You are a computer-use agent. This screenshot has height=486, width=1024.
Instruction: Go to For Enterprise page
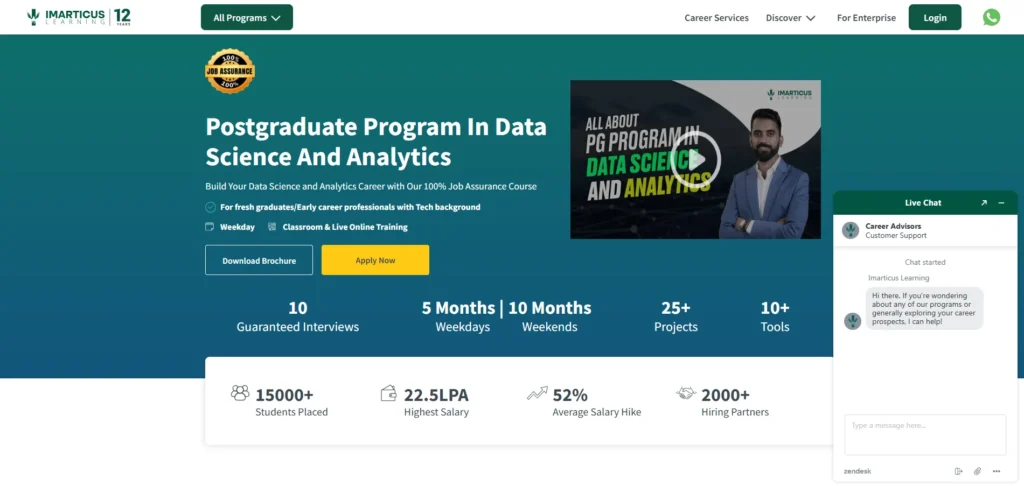coord(865,18)
